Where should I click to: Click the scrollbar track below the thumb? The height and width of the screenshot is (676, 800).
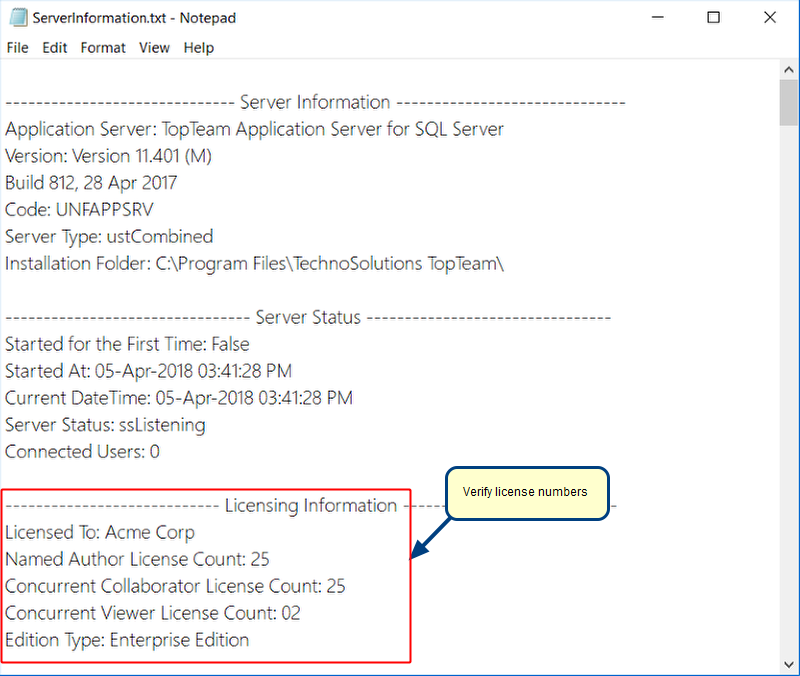coord(789,400)
